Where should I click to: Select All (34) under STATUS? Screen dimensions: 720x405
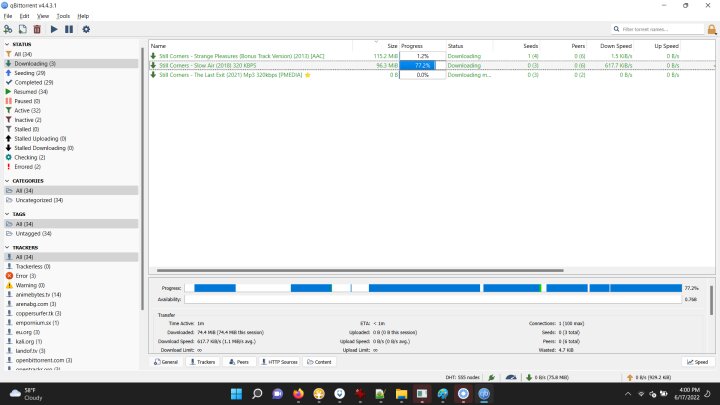(71, 54)
